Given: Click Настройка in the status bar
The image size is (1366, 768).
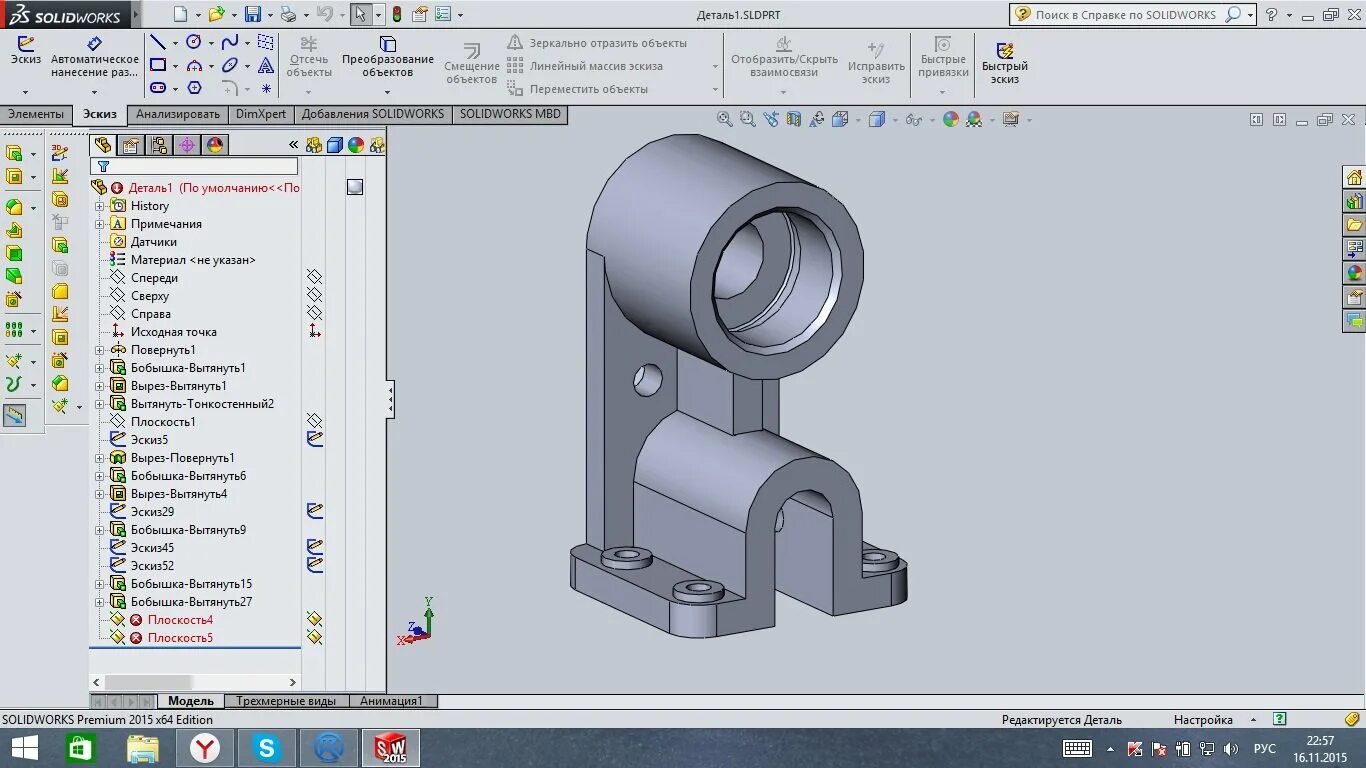Looking at the screenshot, I should coord(1202,719).
